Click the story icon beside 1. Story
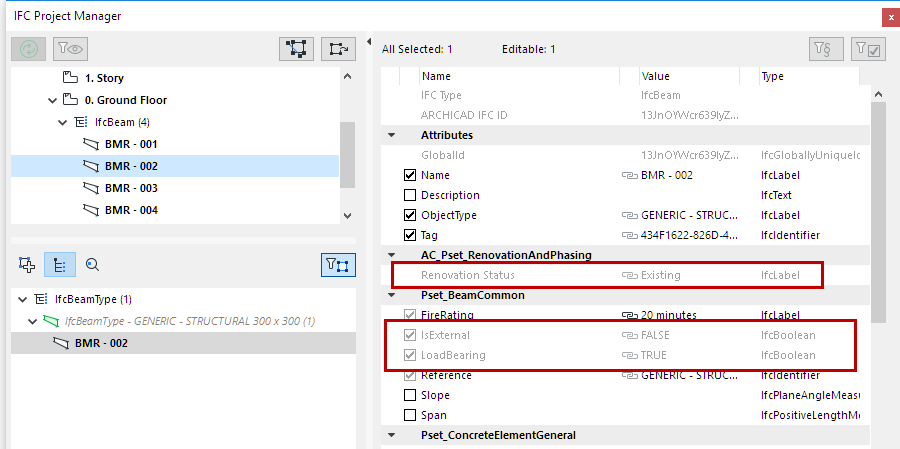The height and width of the screenshot is (449, 900). click(x=71, y=78)
